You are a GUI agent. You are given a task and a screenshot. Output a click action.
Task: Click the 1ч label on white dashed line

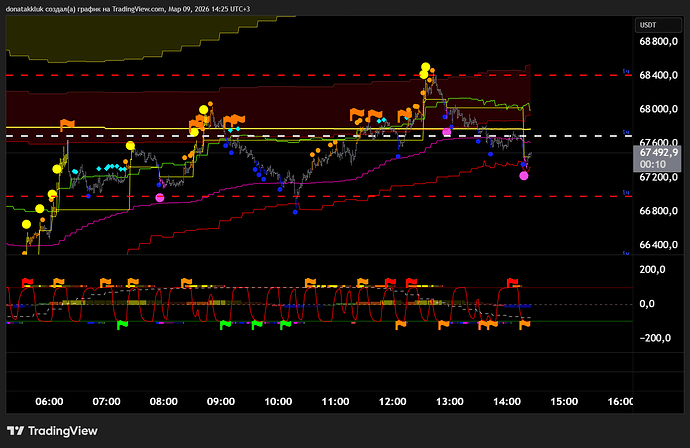coord(626,134)
